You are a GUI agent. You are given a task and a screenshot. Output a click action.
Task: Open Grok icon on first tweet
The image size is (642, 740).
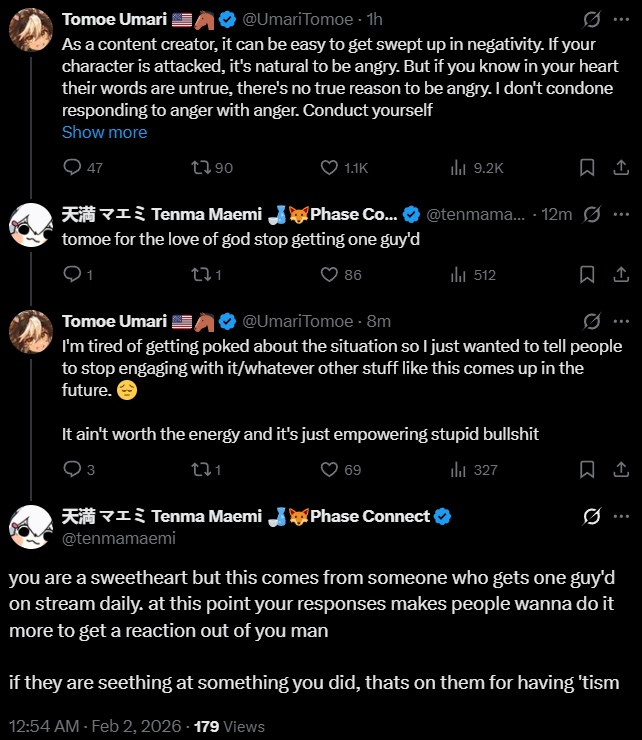point(591,20)
